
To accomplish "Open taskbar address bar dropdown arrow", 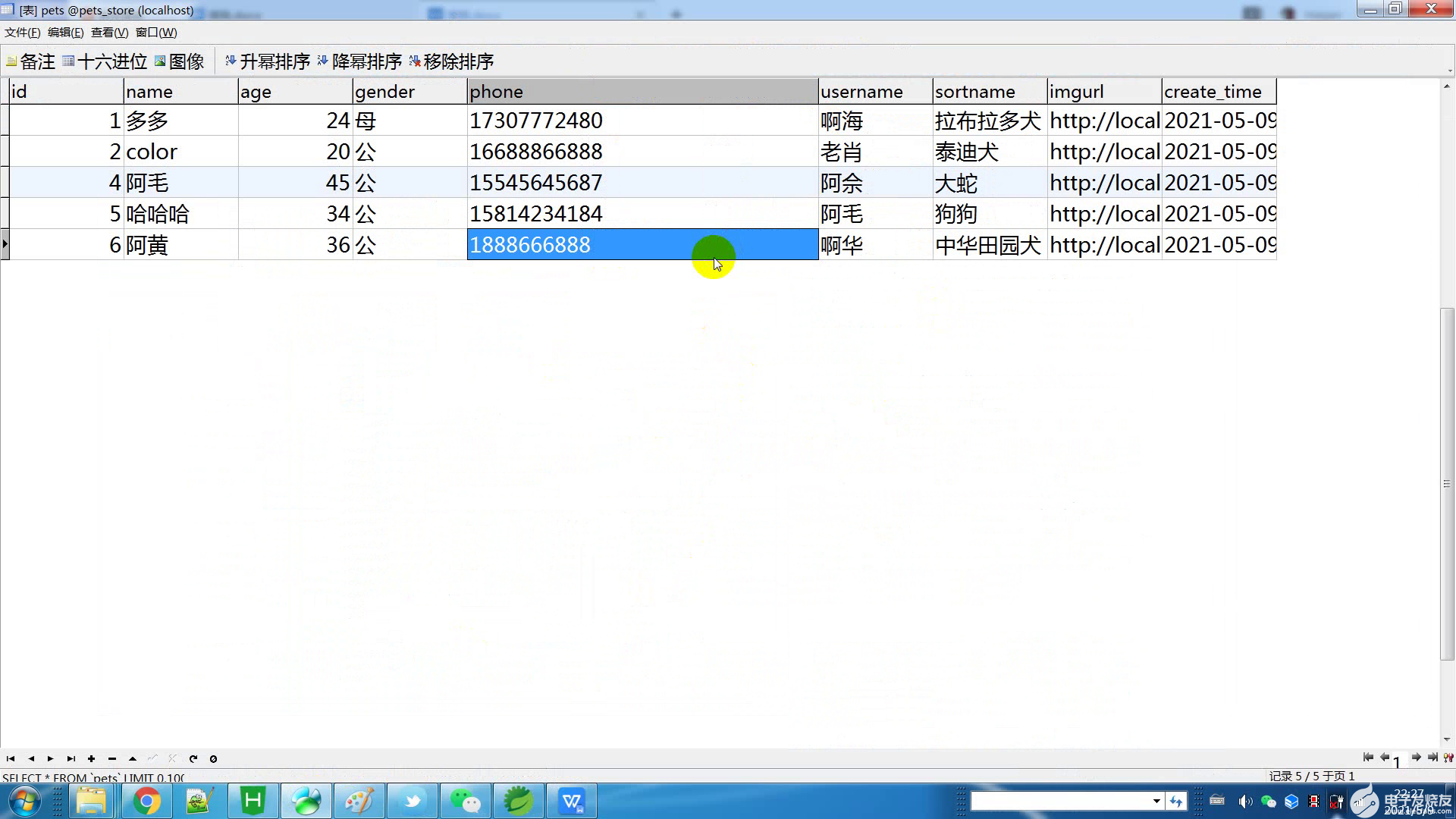I will pos(1156,801).
